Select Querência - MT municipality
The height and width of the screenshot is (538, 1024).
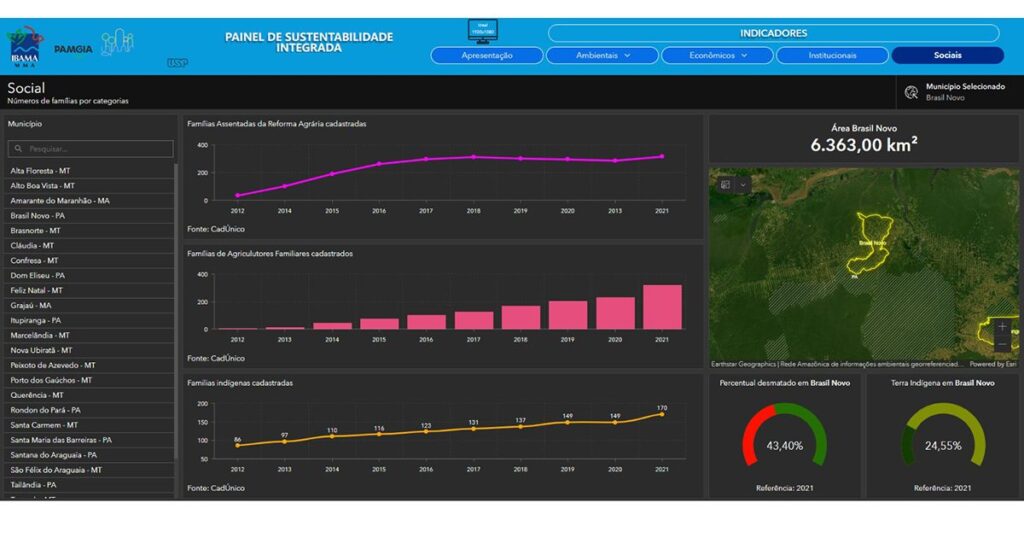point(89,395)
